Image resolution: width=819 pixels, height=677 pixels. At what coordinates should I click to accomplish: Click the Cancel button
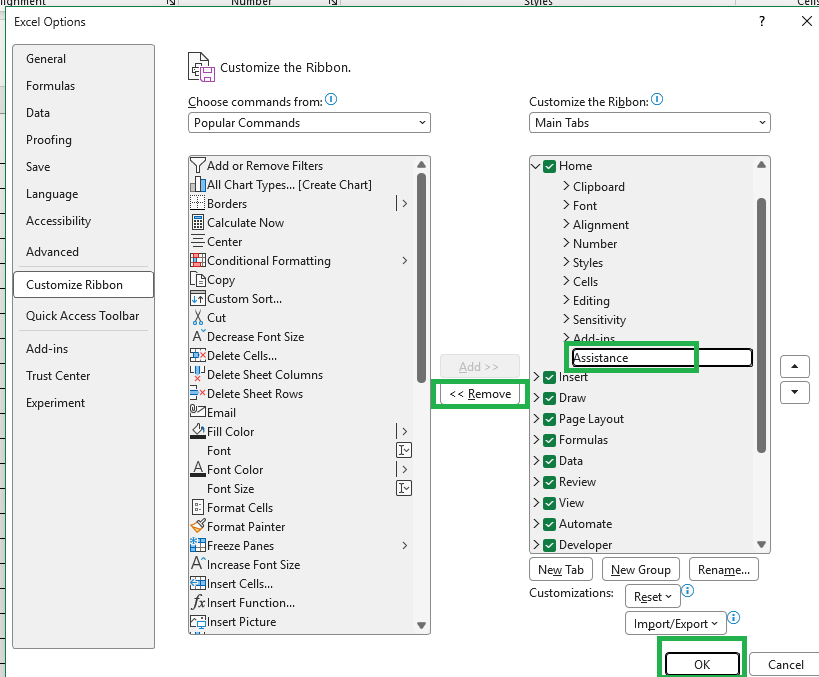pos(785,664)
